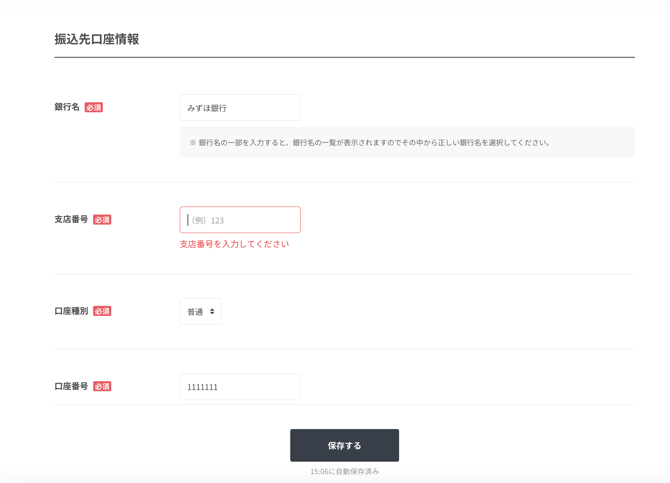Click the 支店番号 field label

[71, 219]
